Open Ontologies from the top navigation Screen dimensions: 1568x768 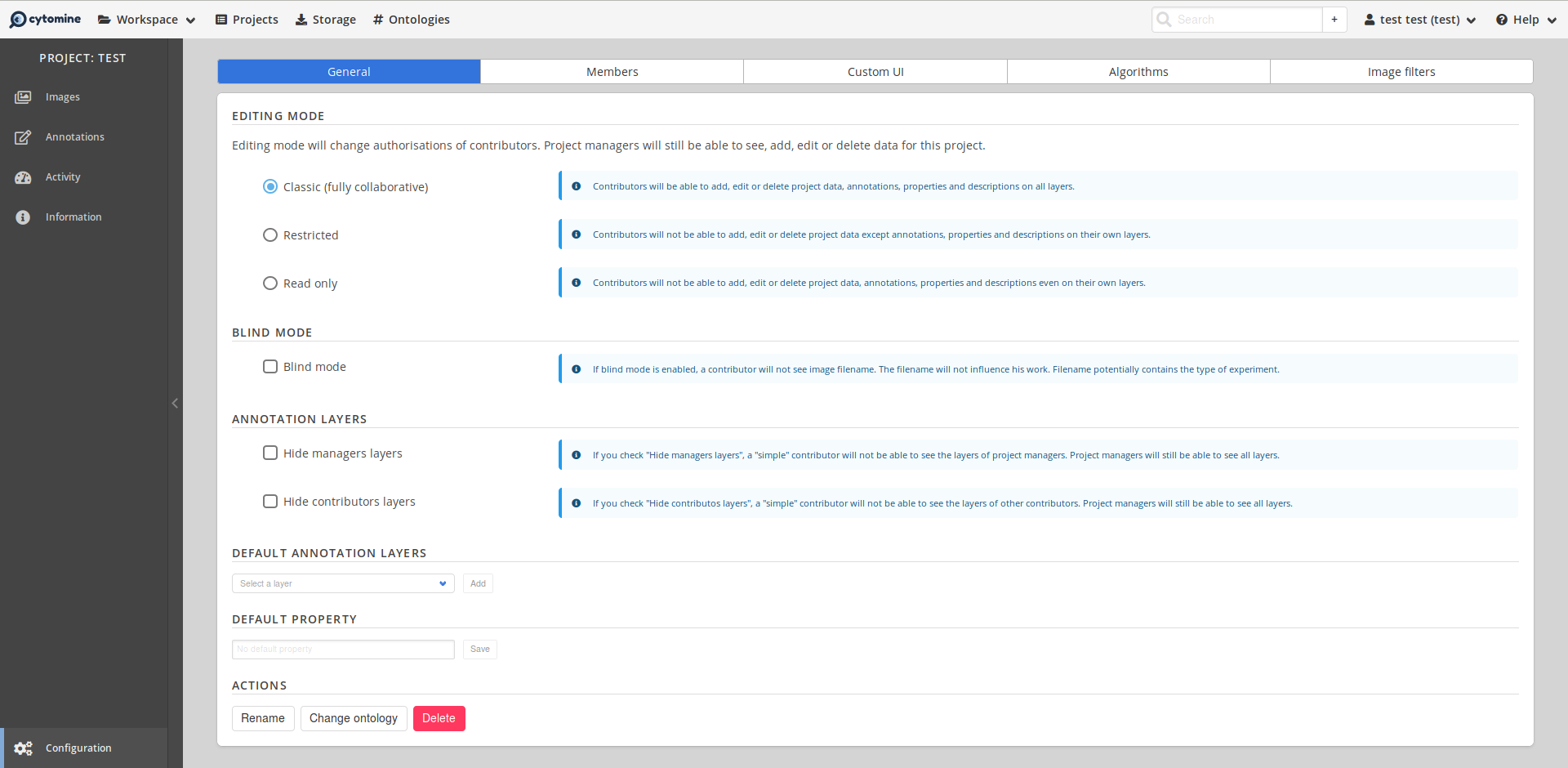(411, 19)
